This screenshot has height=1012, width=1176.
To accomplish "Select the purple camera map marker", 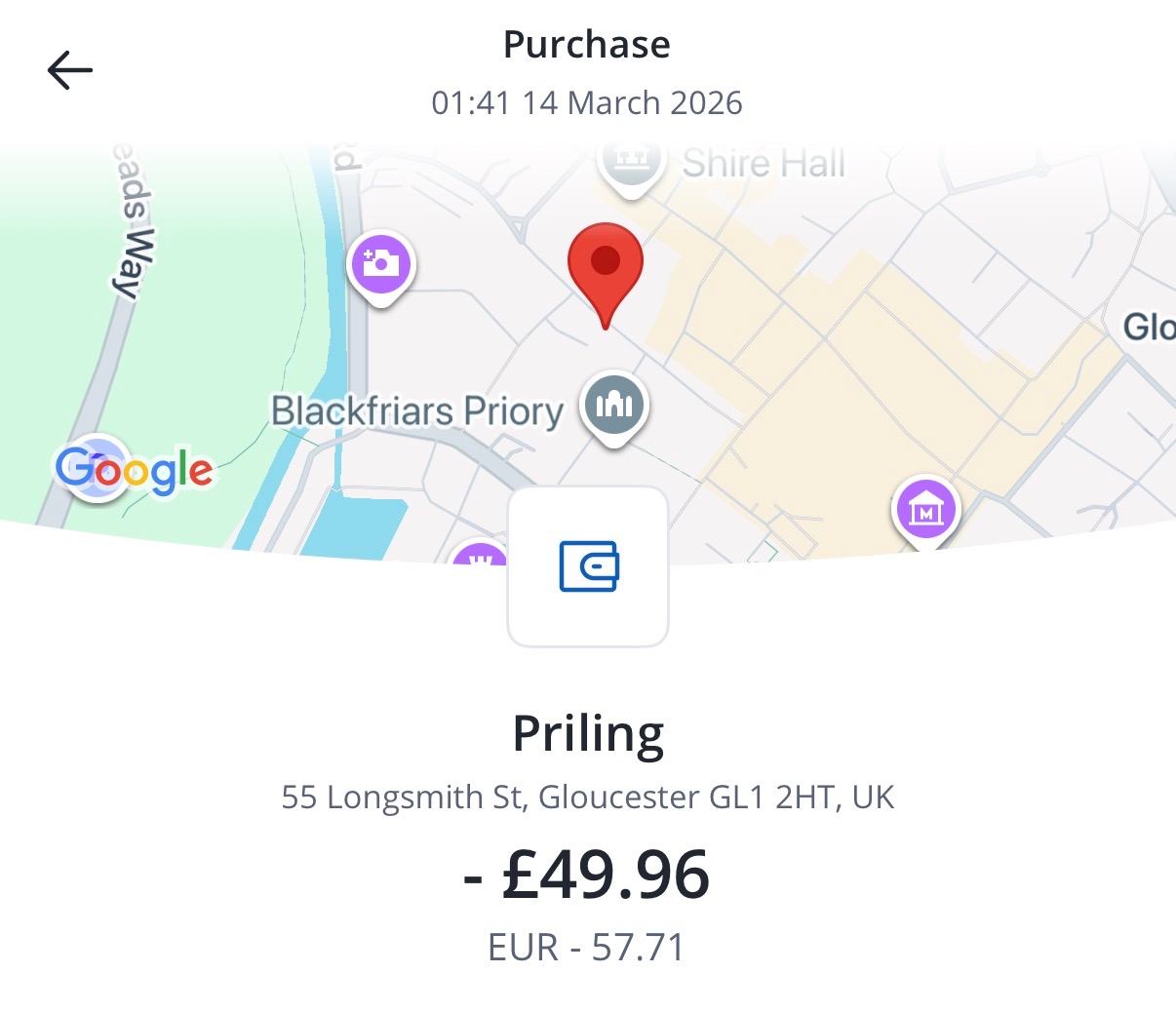I will coord(381,264).
